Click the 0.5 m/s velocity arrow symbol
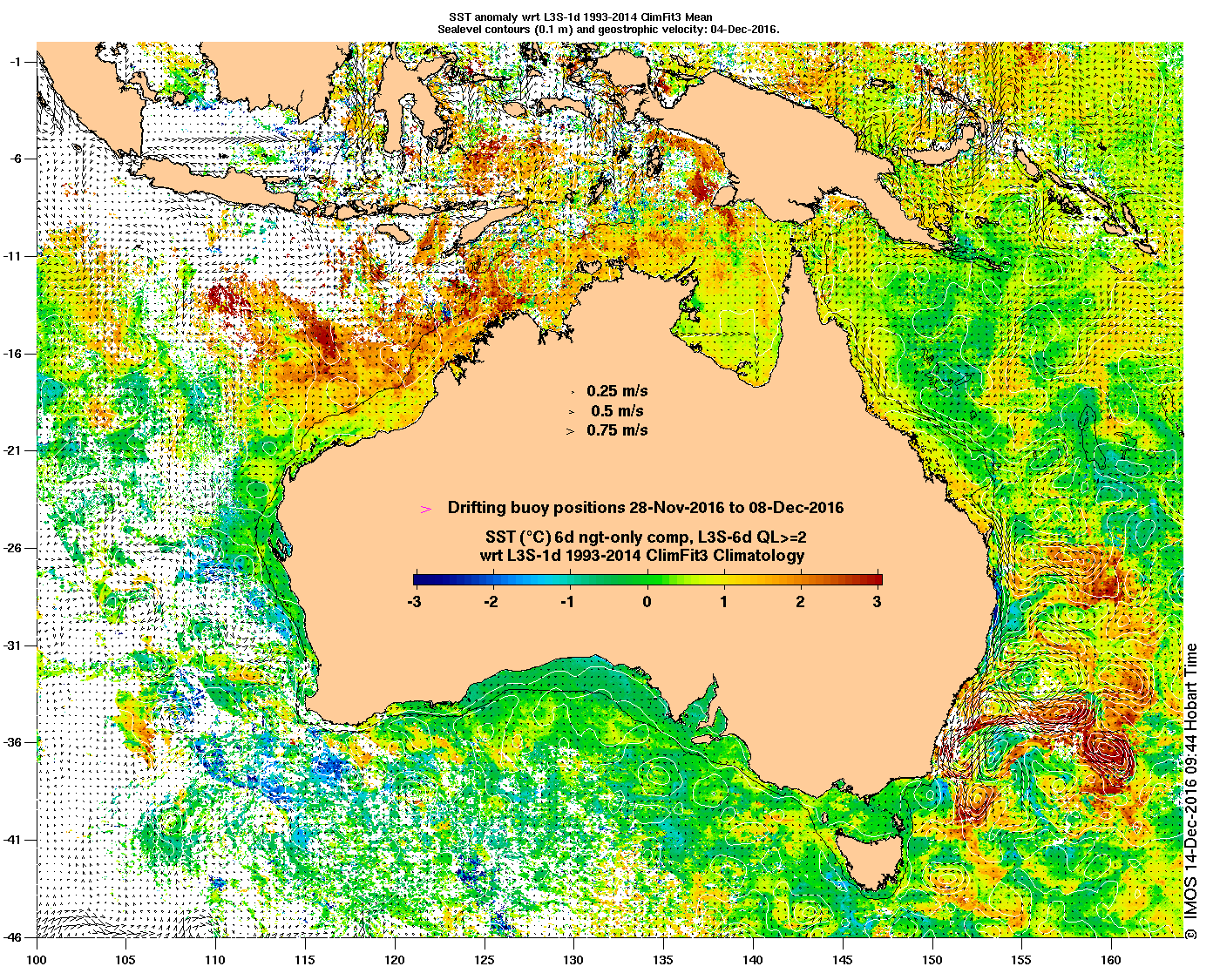This screenshot has width=1220, height=980. [x=572, y=411]
